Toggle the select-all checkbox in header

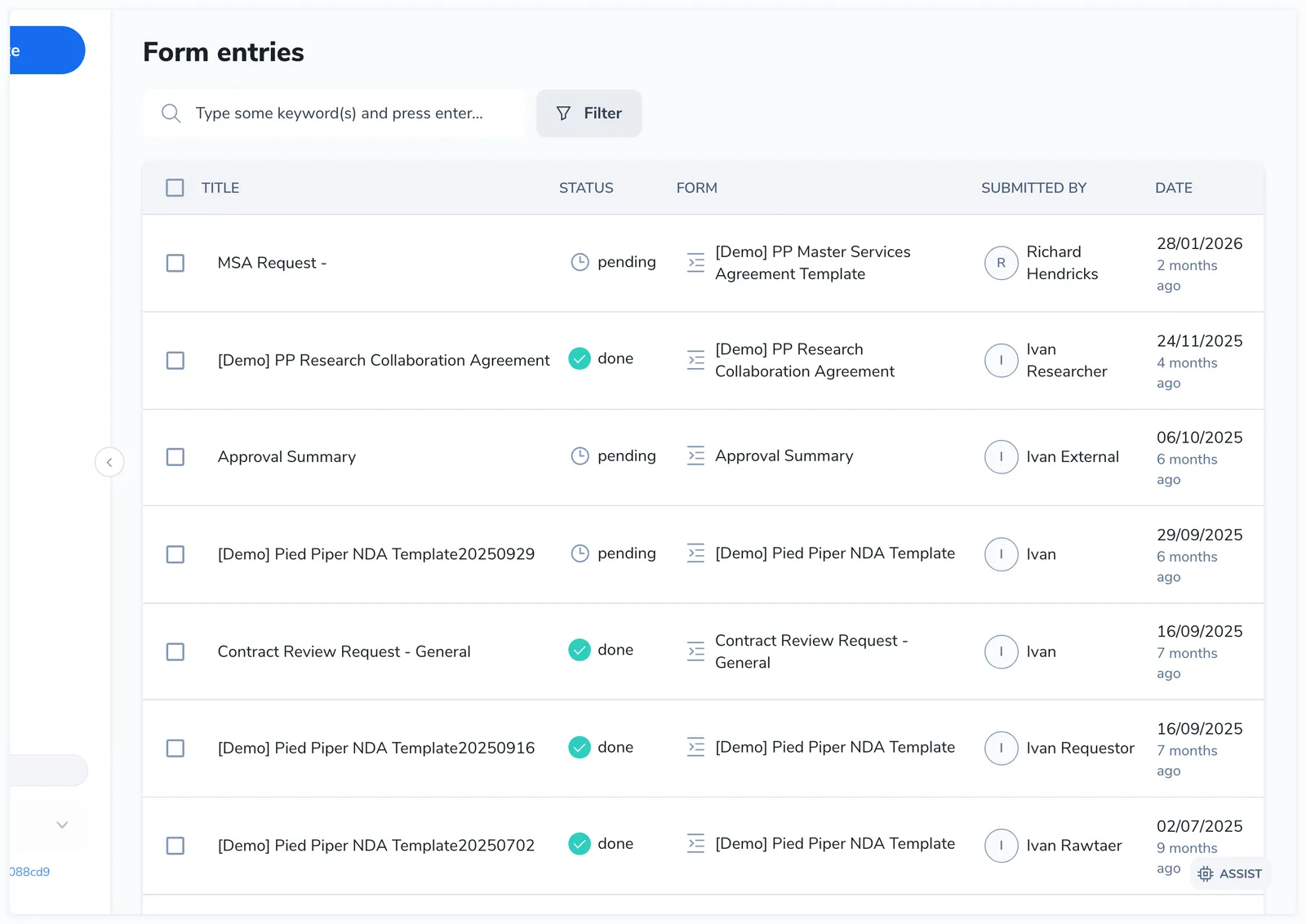click(175, 188)
